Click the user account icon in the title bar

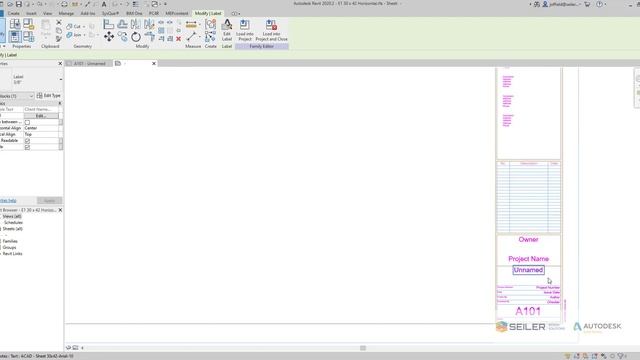(545, 4)
